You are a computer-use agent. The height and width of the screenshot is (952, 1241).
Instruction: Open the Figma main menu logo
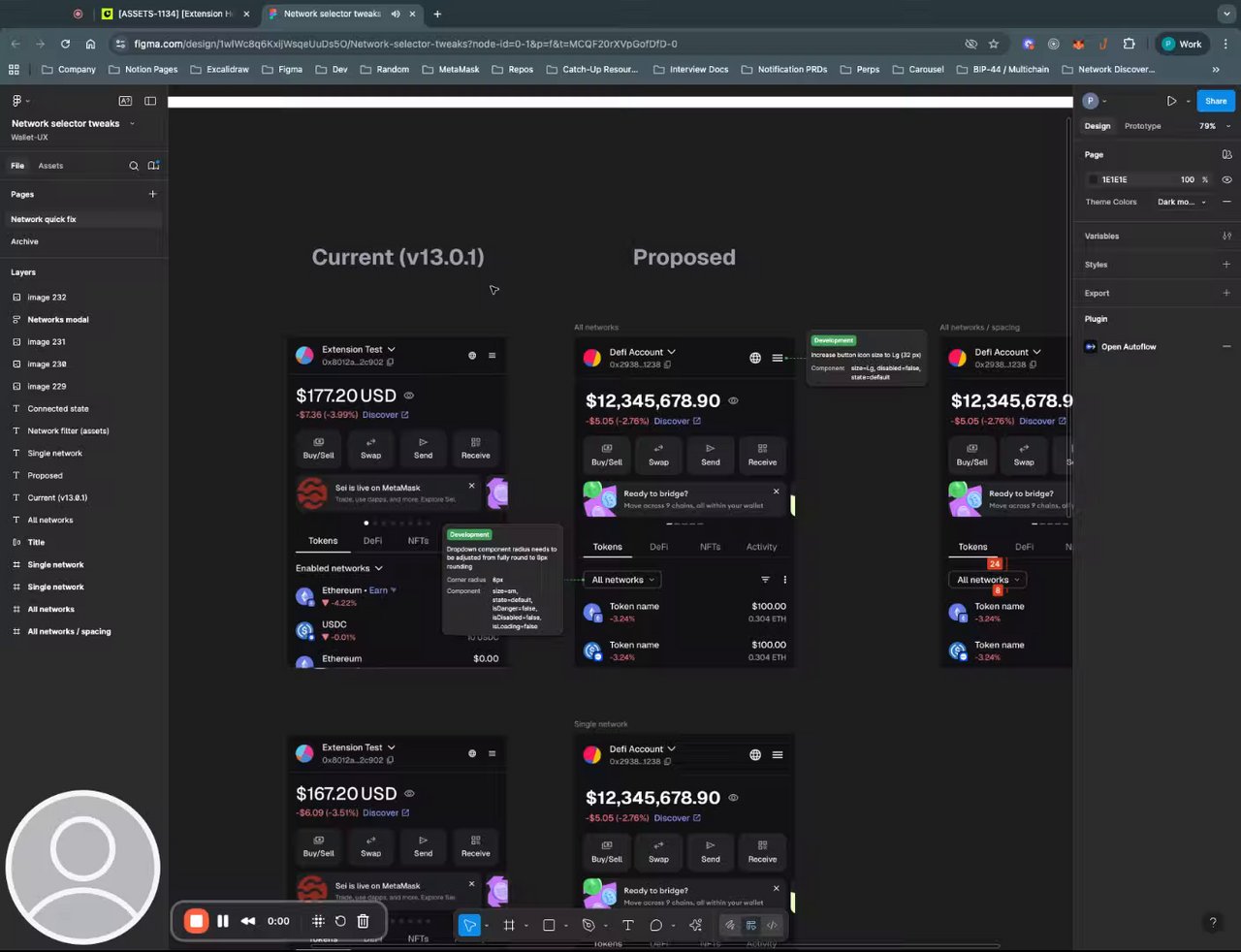pyautogui.click(x=16, y=101)
